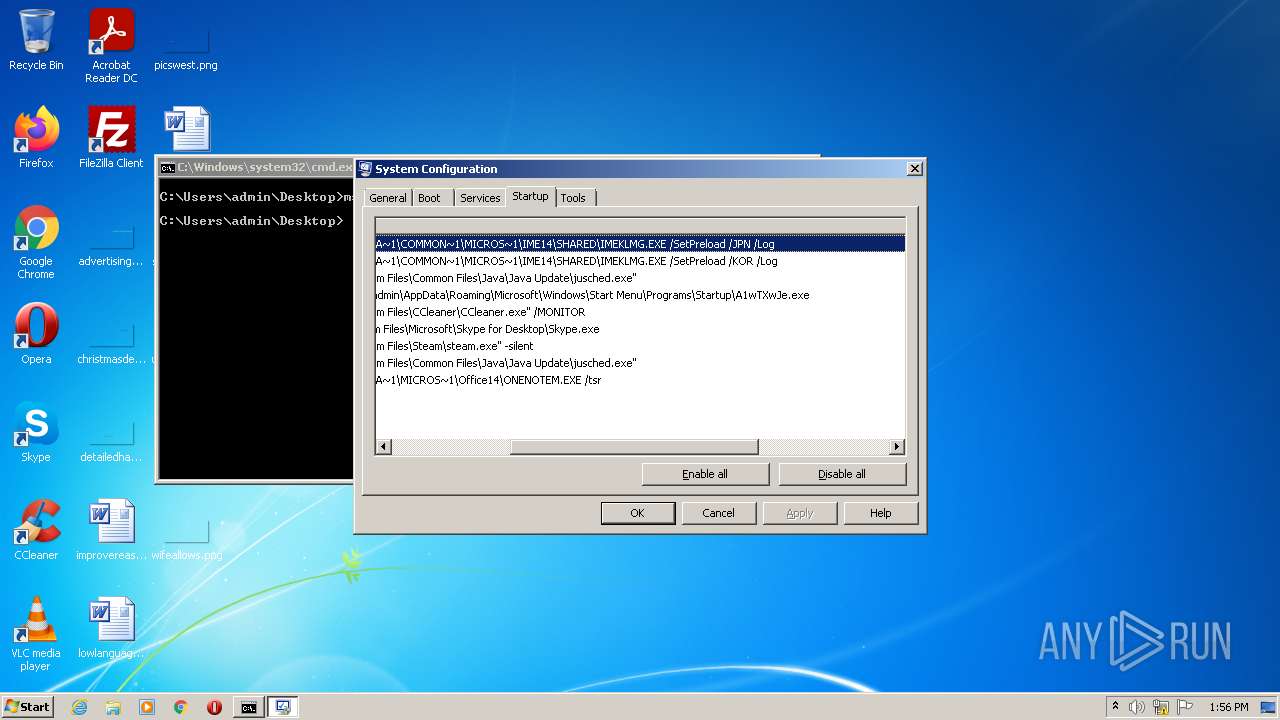Launch Skype from the desktop

[x=36, y=432]
